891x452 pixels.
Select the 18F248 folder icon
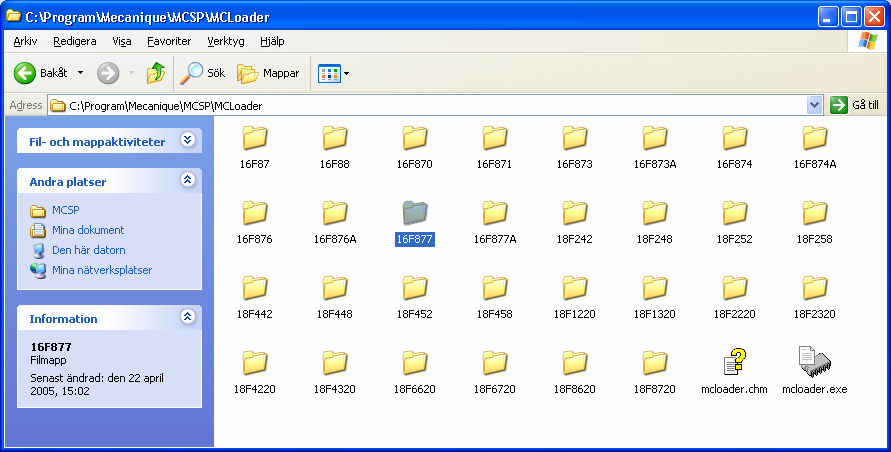(655, 213)
